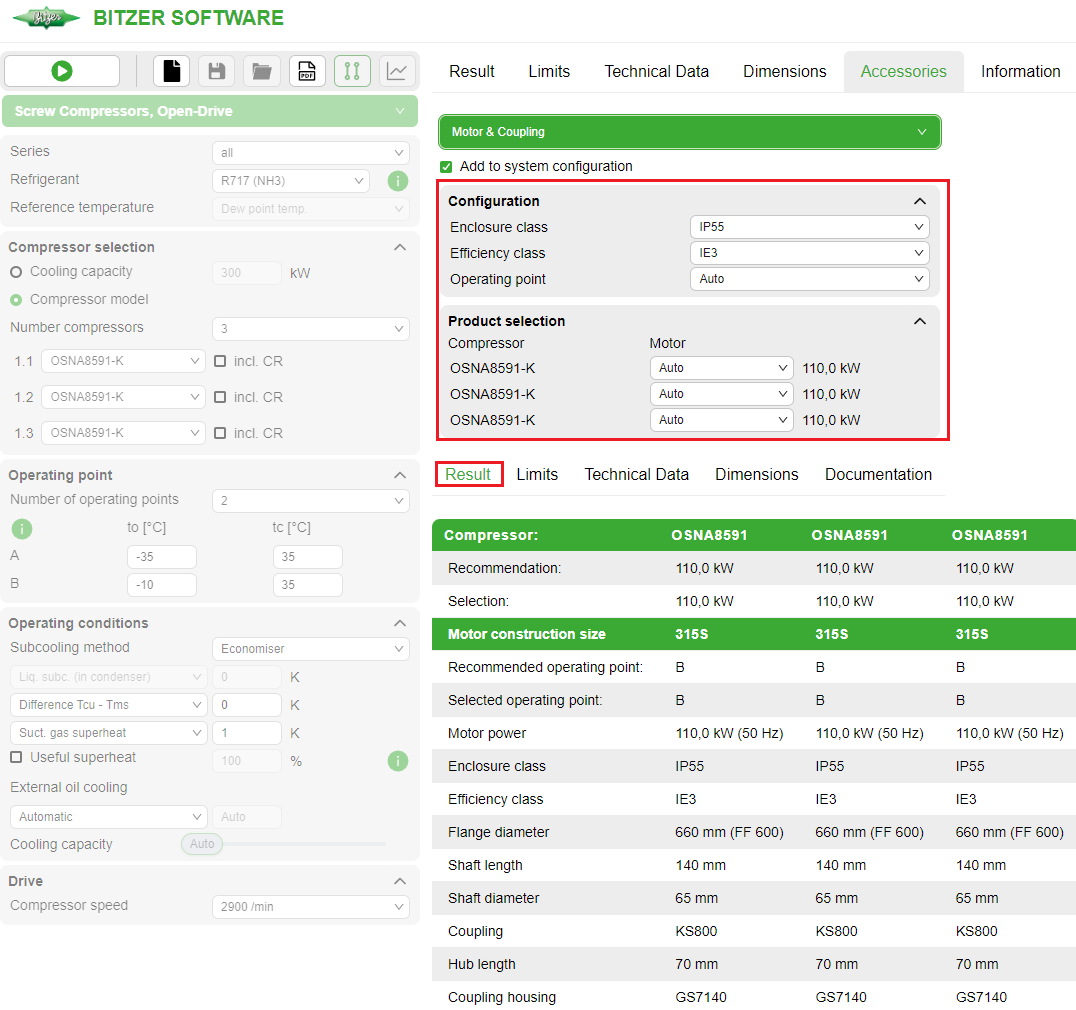Save the current project via the save icon

(x=216, y=71)
